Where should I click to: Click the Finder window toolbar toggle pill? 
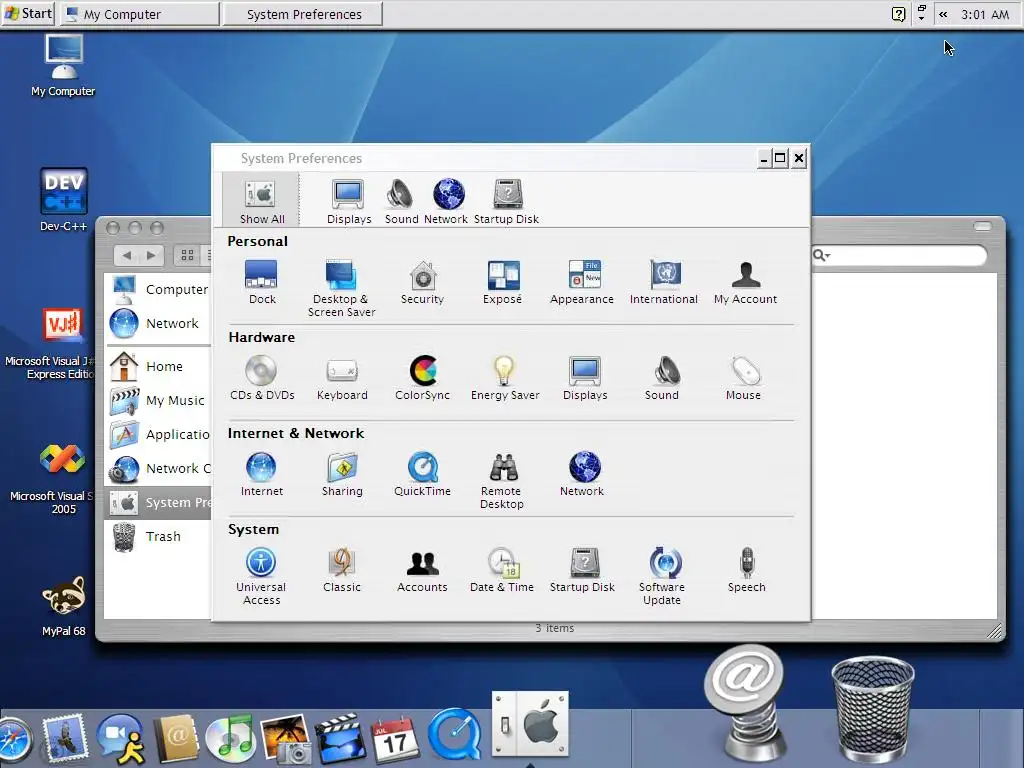click(x=982, y=226)
